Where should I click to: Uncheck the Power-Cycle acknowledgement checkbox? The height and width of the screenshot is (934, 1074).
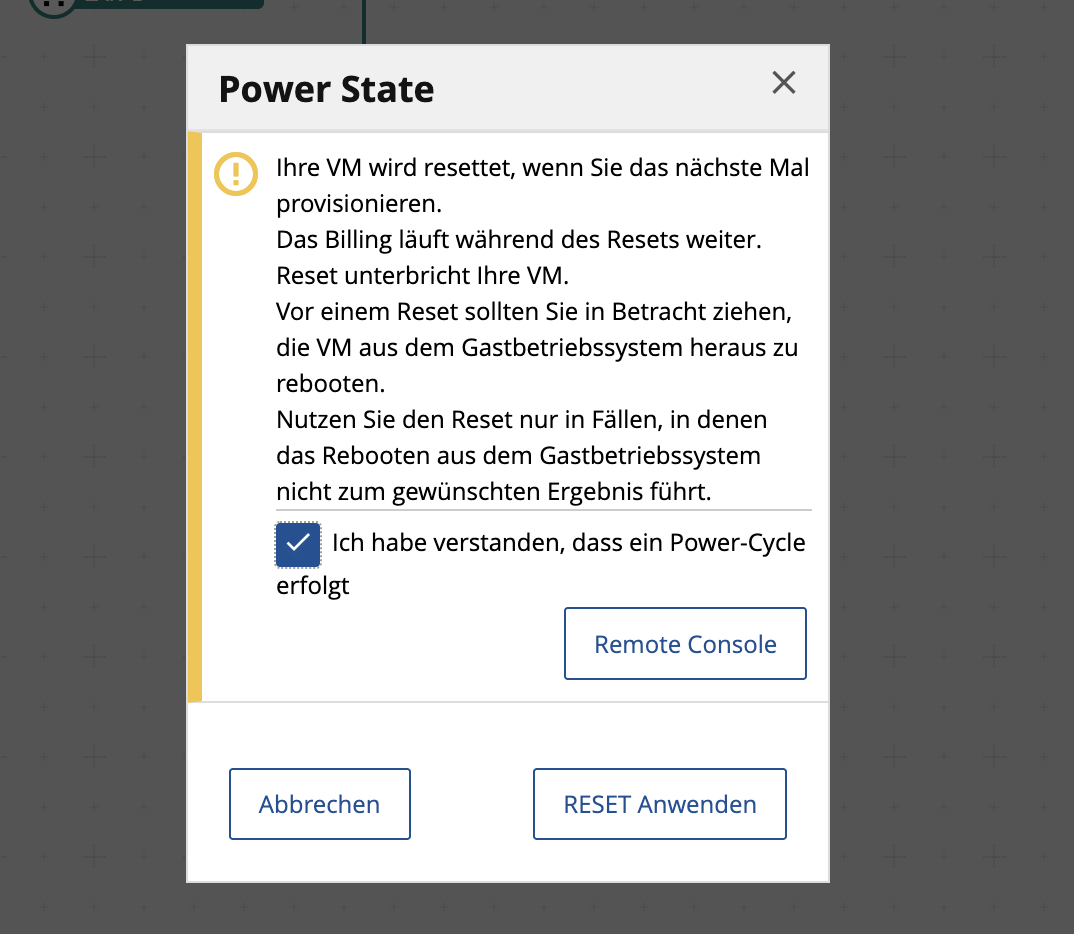tap(297, 544)
